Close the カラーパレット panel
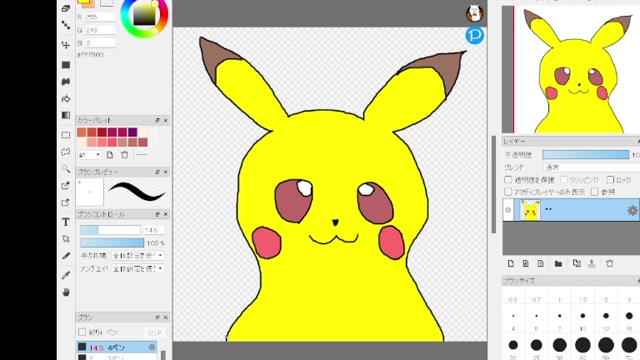The height and width of the screenshot is (360, 640). [x=165, y=120]
